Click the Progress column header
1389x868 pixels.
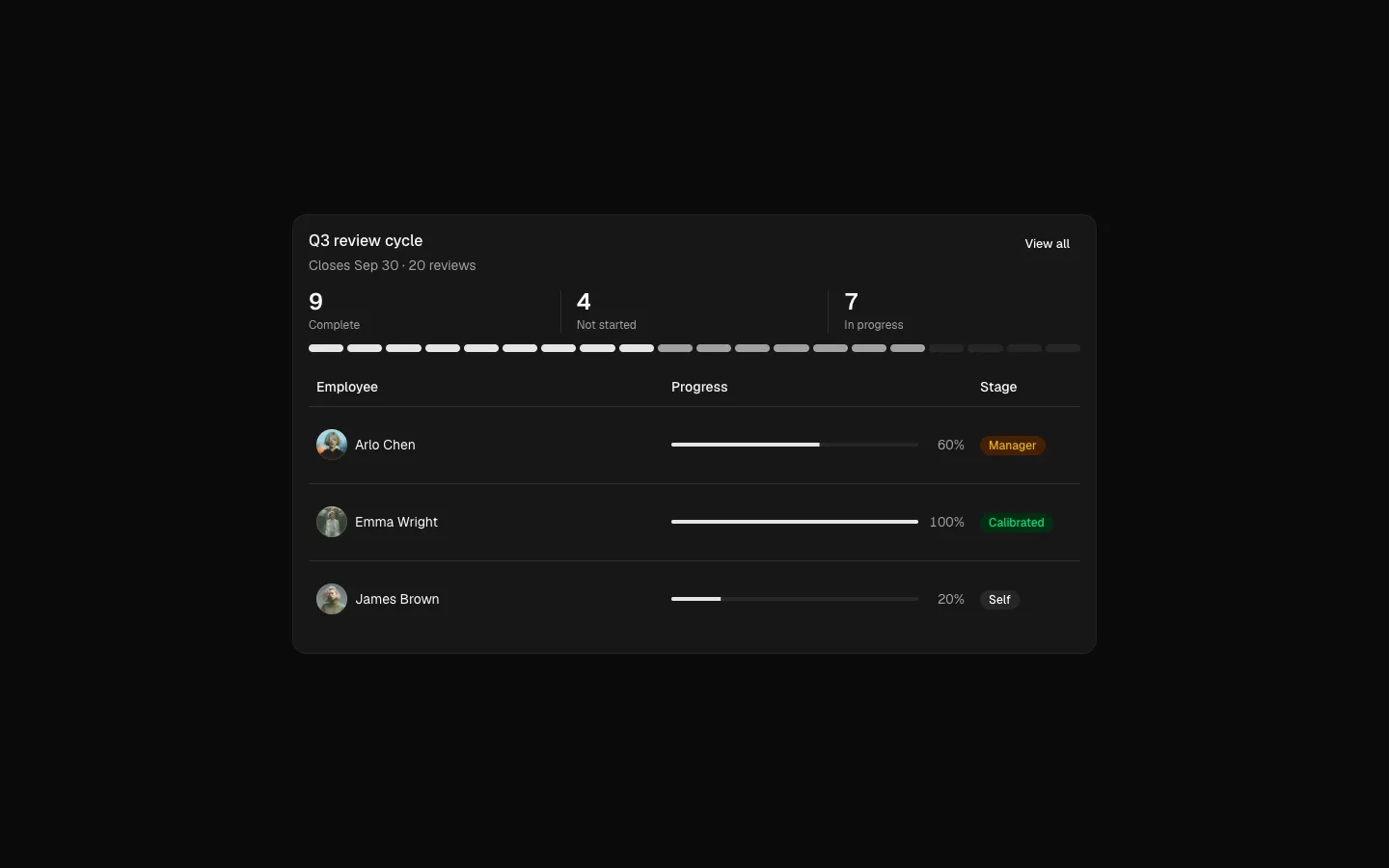tap(699, 387)
